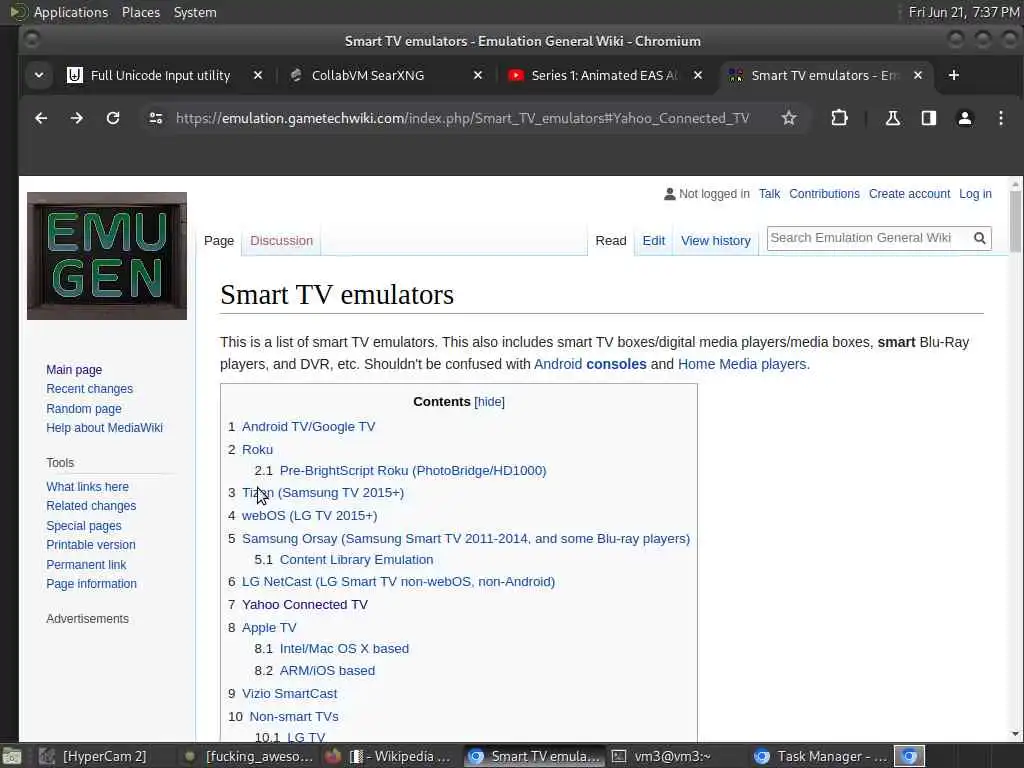Viewport: 1024px width, 768px height.
Task: Click the search magnifier icon in wiki
Action: click(980, 238)
